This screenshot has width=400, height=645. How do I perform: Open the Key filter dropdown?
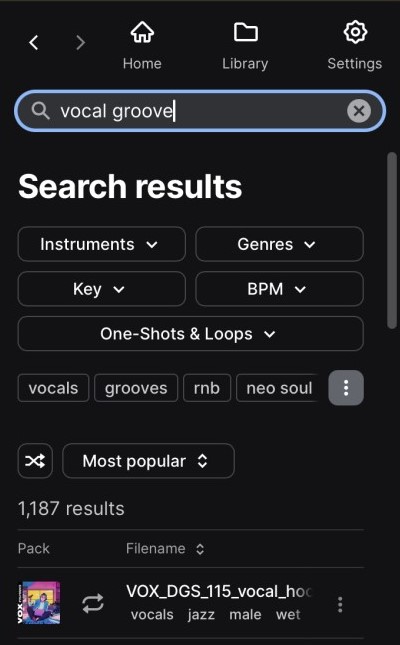tap(102, 289)
